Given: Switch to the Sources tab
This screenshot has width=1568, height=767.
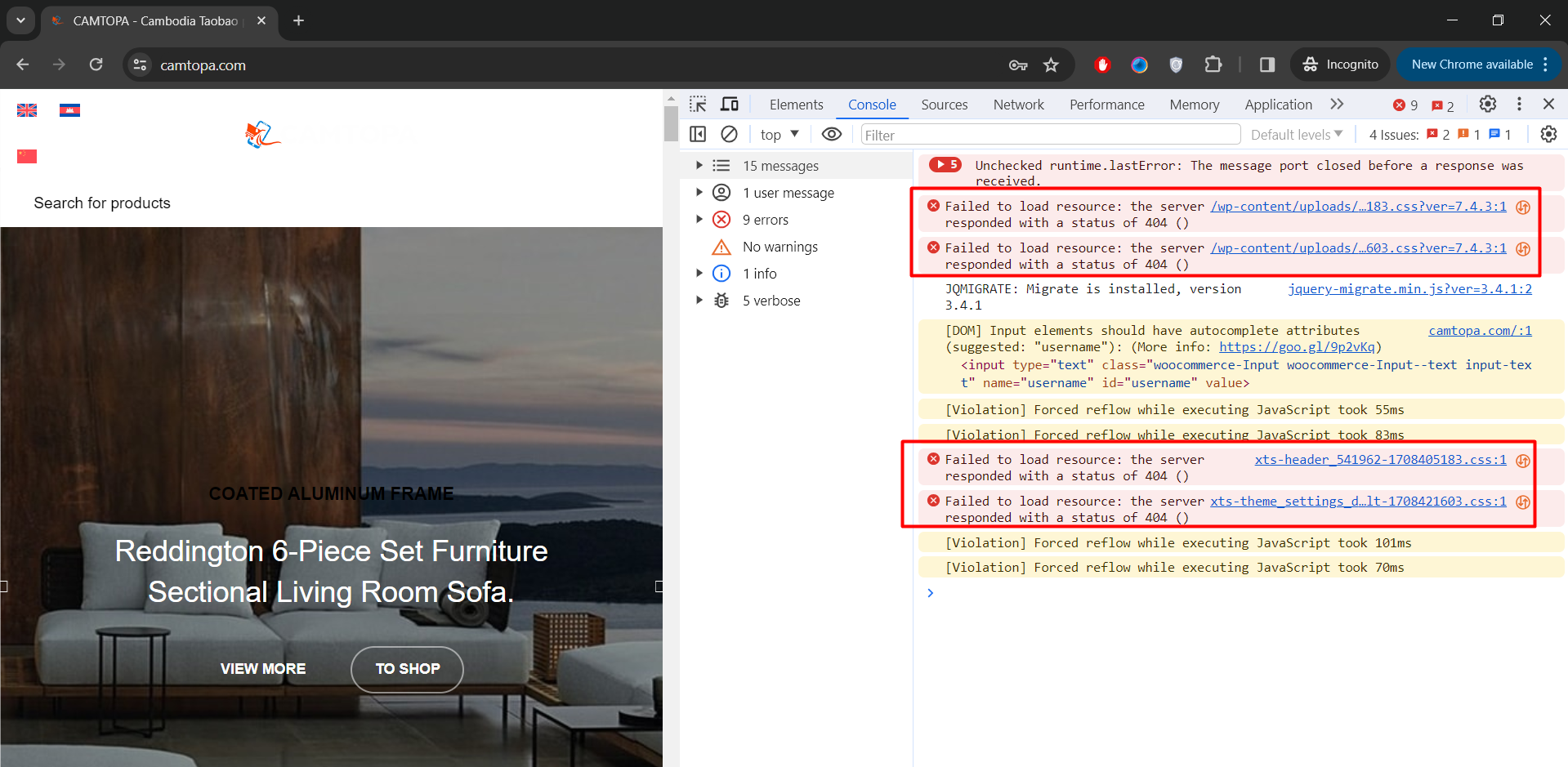Looking at the screenshot, I should [944, 105].
